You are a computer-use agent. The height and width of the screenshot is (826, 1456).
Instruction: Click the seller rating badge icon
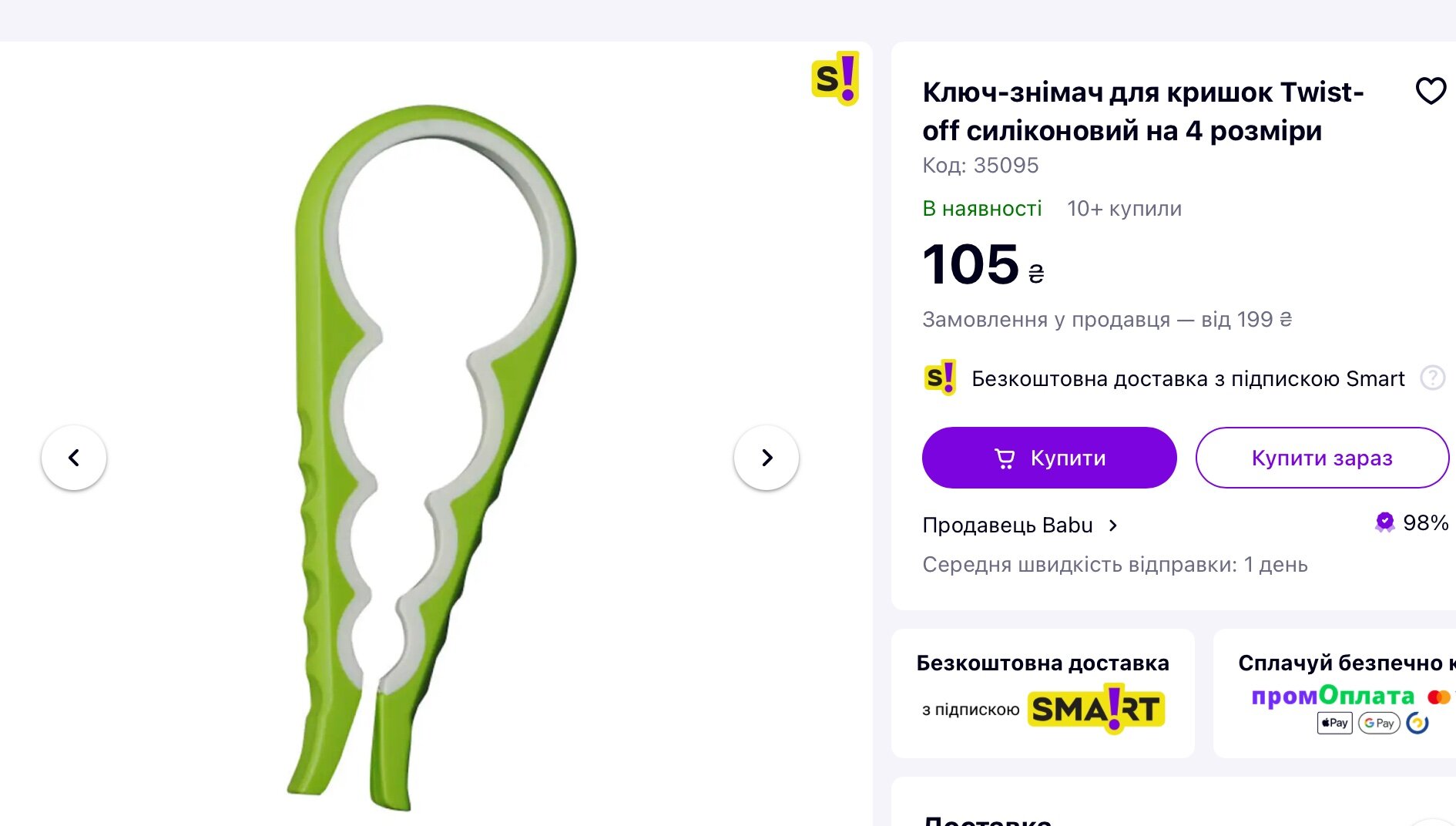click(x=1384, y=522)
